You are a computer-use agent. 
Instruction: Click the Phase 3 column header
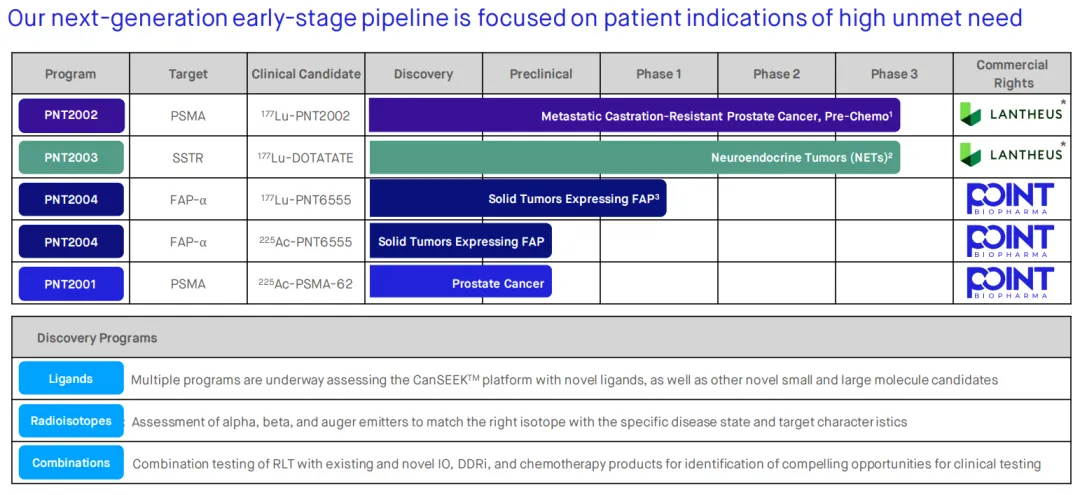point(894,74)
